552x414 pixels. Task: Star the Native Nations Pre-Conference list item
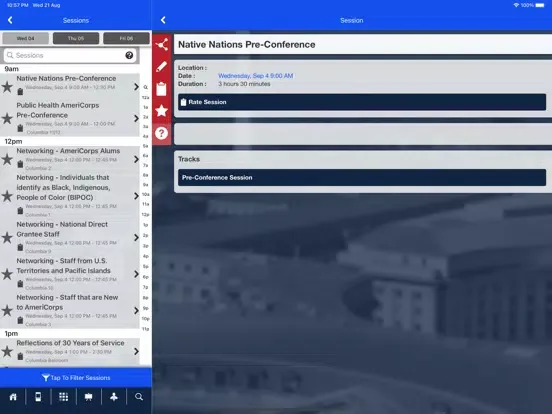(7, 87)
